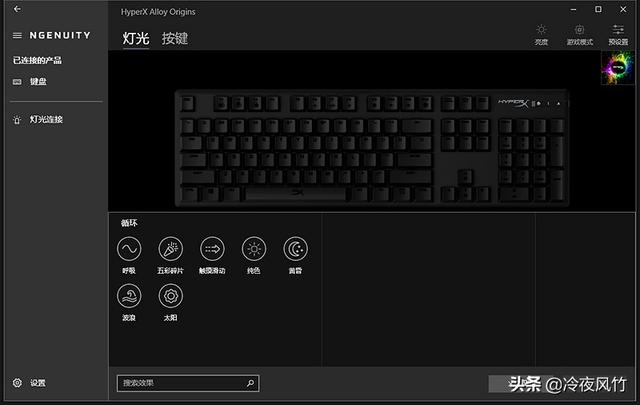Click the rainbow preset thumbnail
Screen dimensions: 640x405
click(x=618, y=68)
